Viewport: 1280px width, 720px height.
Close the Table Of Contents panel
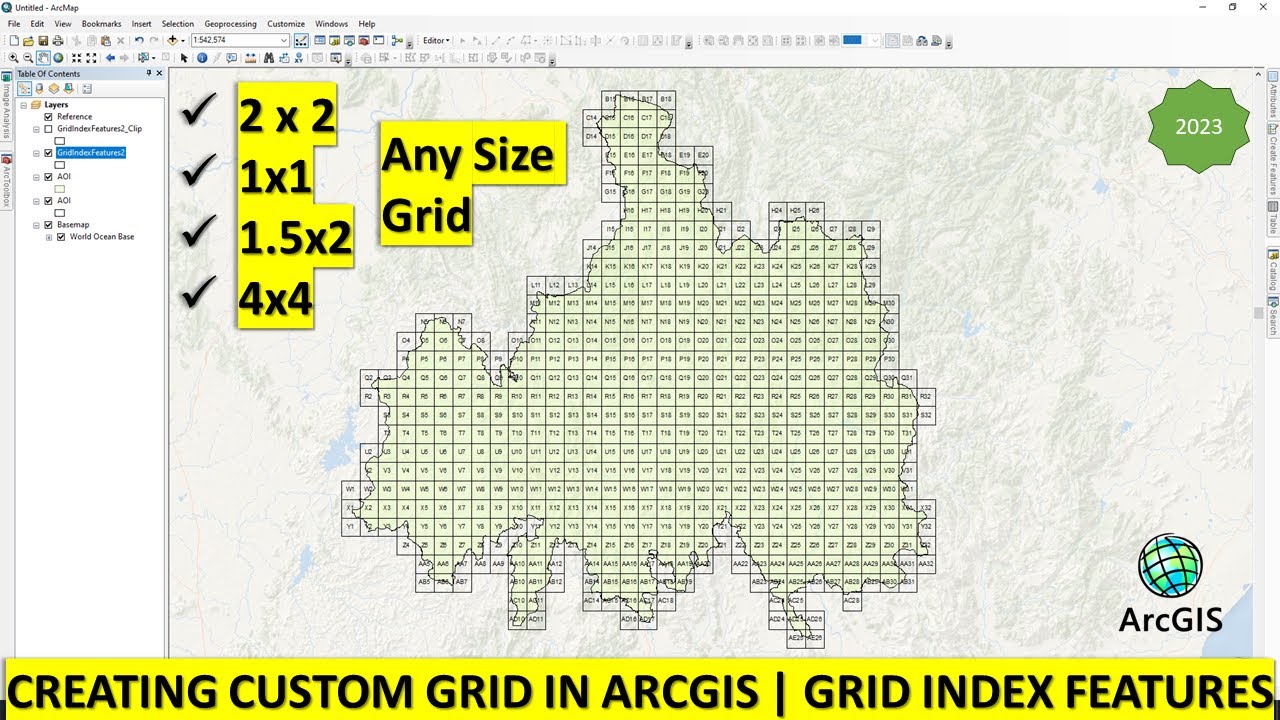coord(159,73)
